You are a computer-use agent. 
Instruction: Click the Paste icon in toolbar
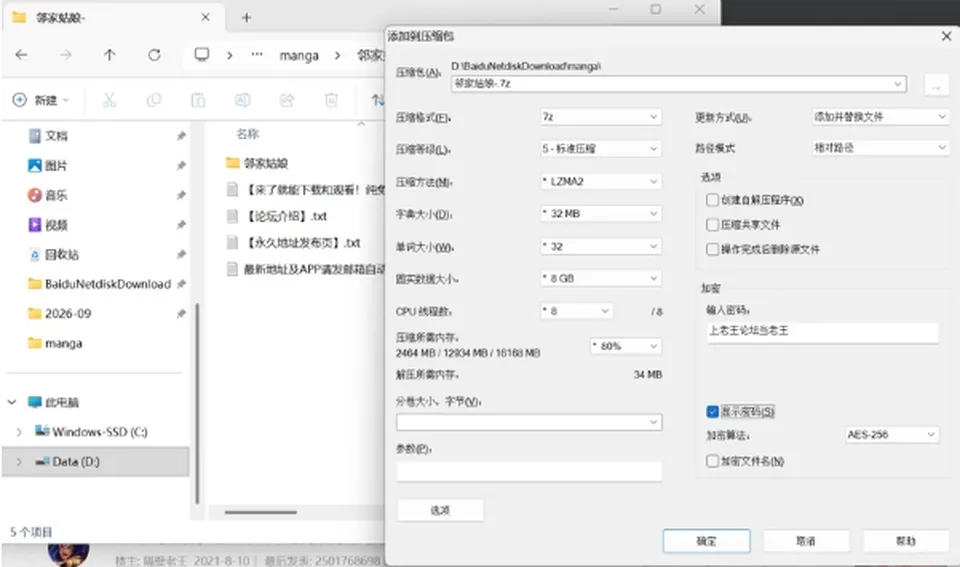point(198,100)
